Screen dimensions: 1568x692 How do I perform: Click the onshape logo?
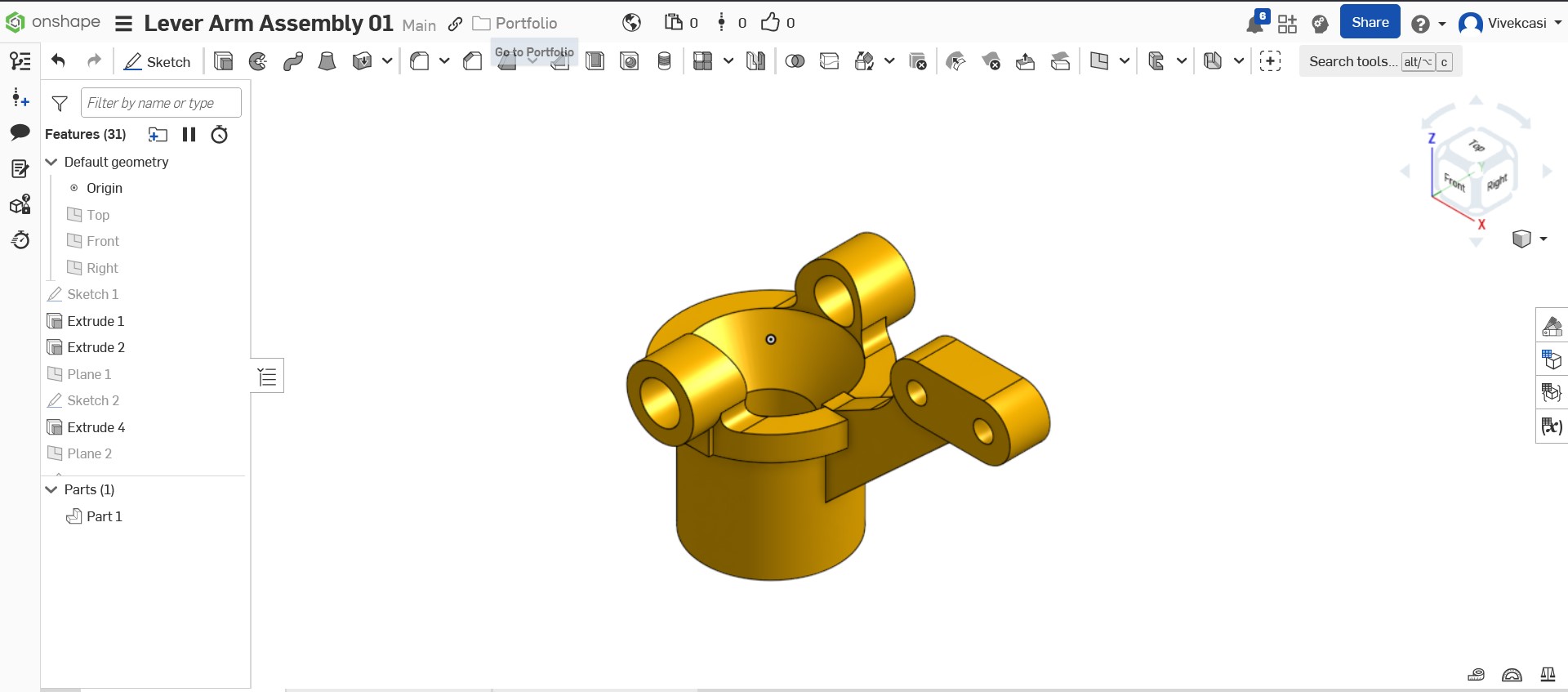pyautogui.click(x=53, y=22)
